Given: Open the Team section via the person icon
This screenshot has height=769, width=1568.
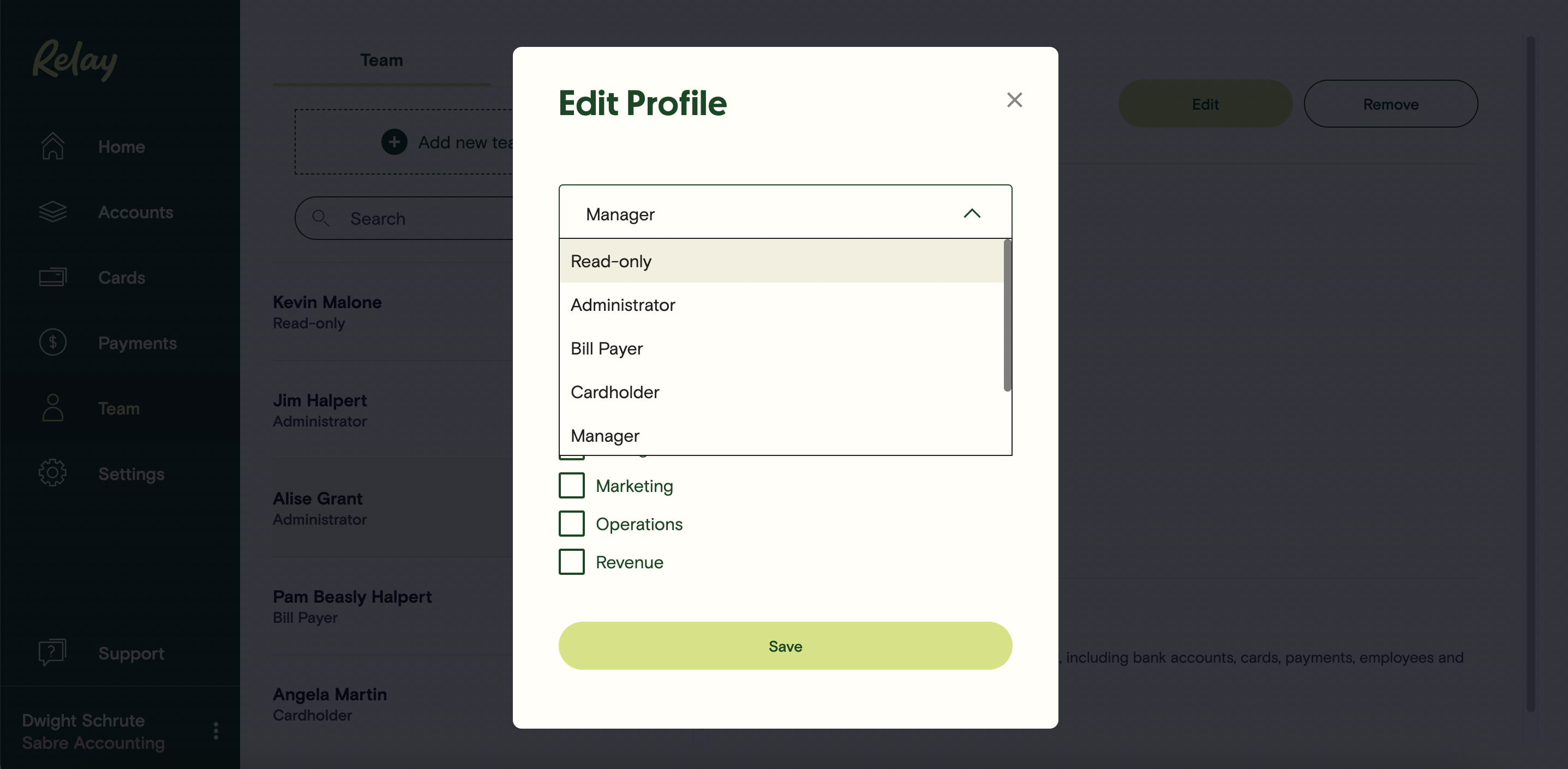Looking at the screenshot, I should coord(52,407).
